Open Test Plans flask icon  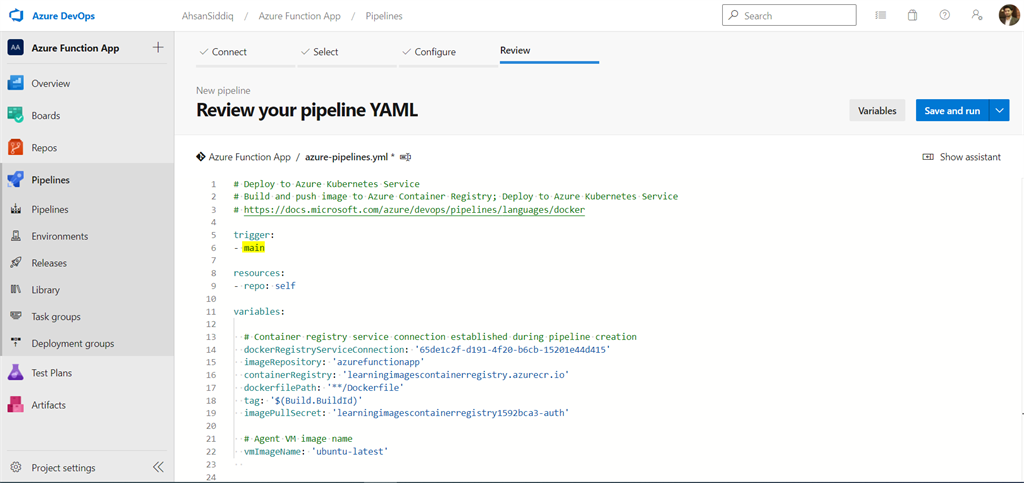[16, 373]
